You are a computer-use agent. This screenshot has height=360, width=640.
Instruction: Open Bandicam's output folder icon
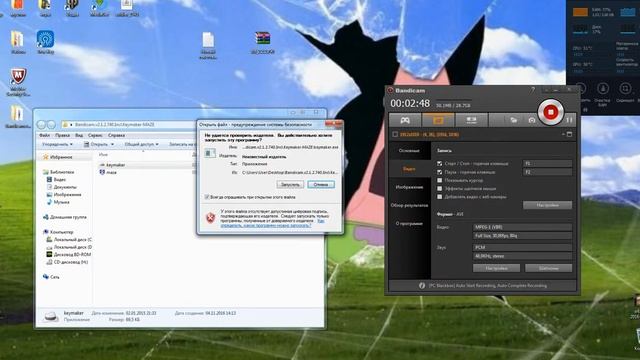[514, 120]
